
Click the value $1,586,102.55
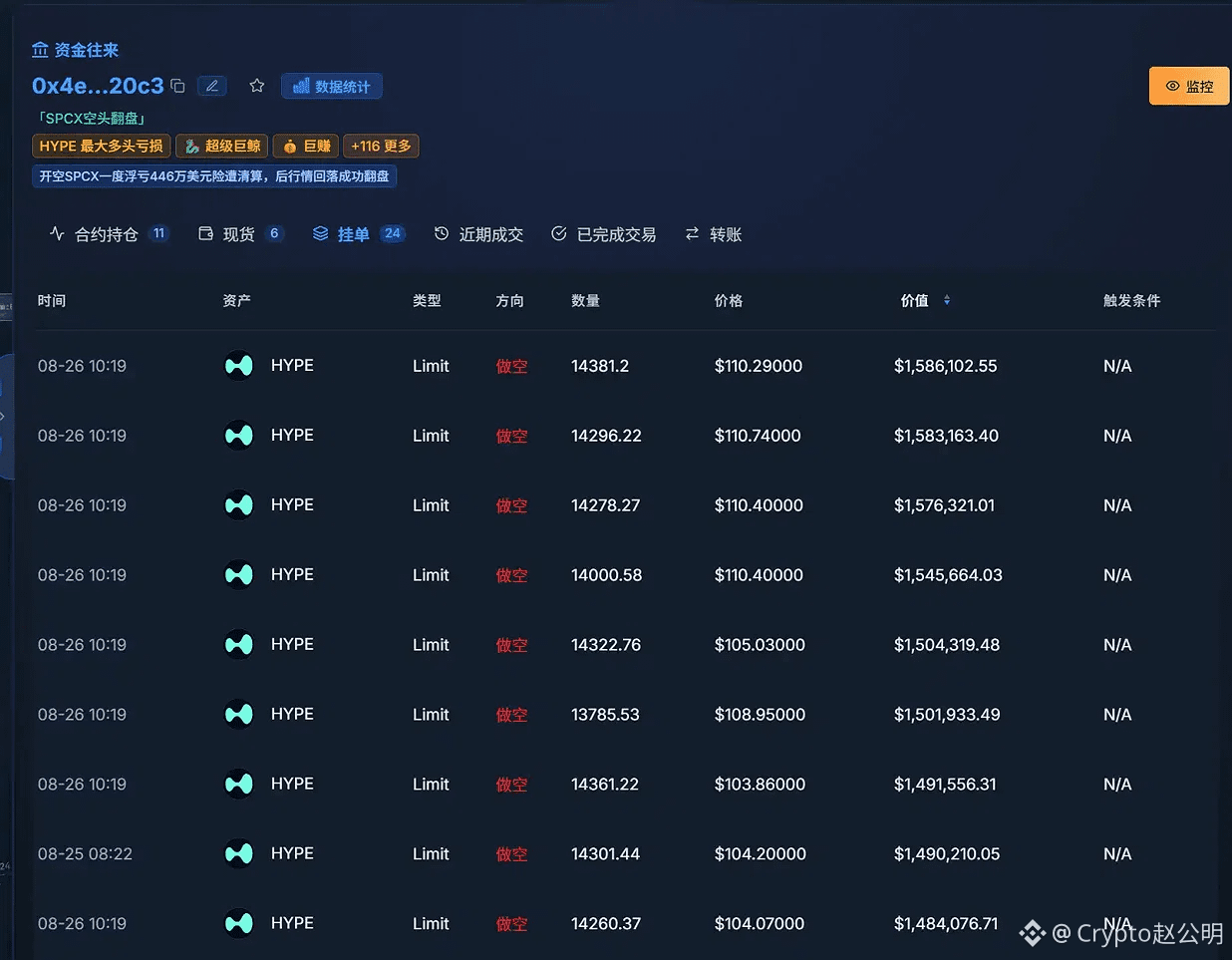(x=945, y=366)
